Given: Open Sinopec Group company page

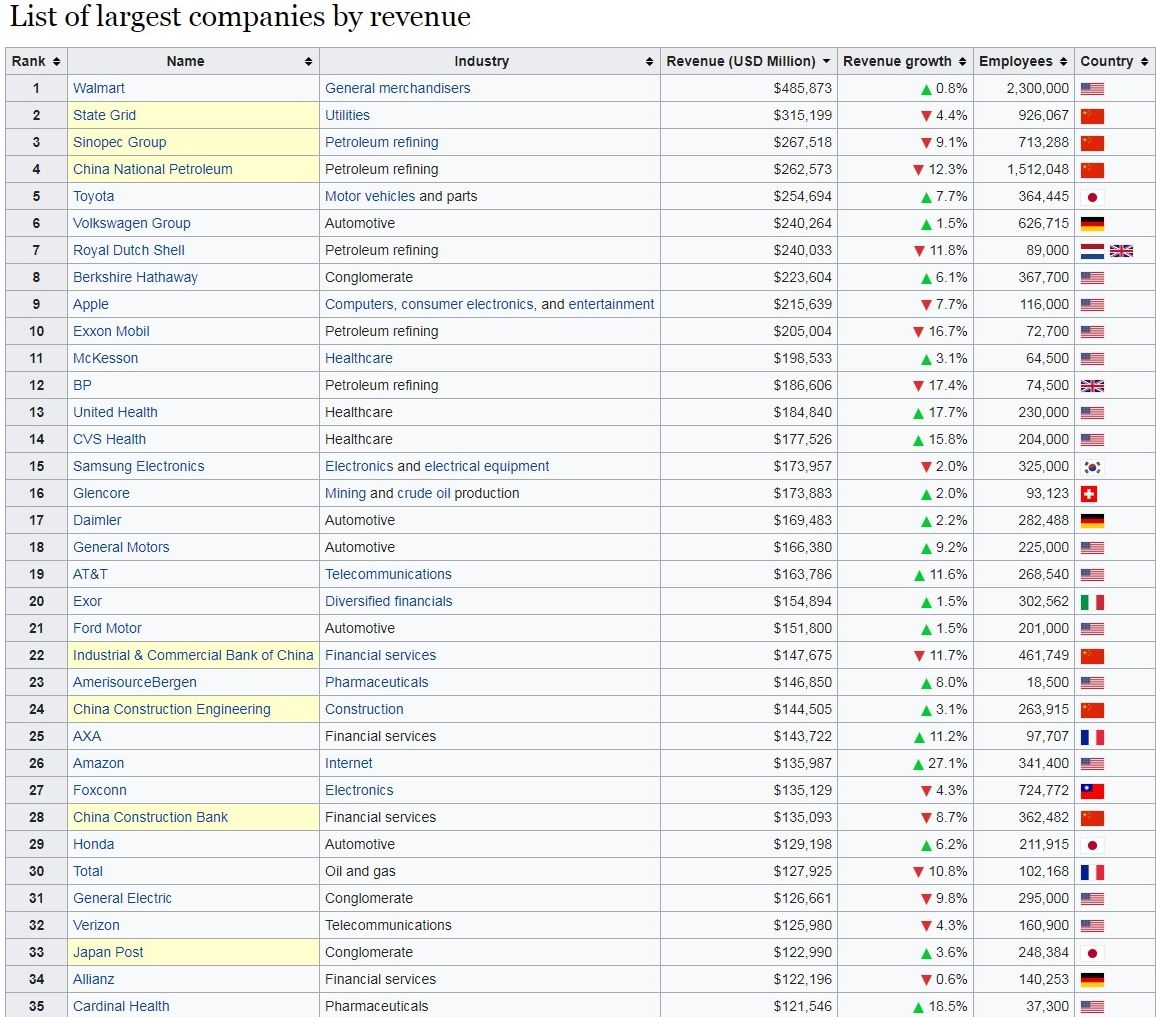Looking at the screenshot, I should [119, 142].
